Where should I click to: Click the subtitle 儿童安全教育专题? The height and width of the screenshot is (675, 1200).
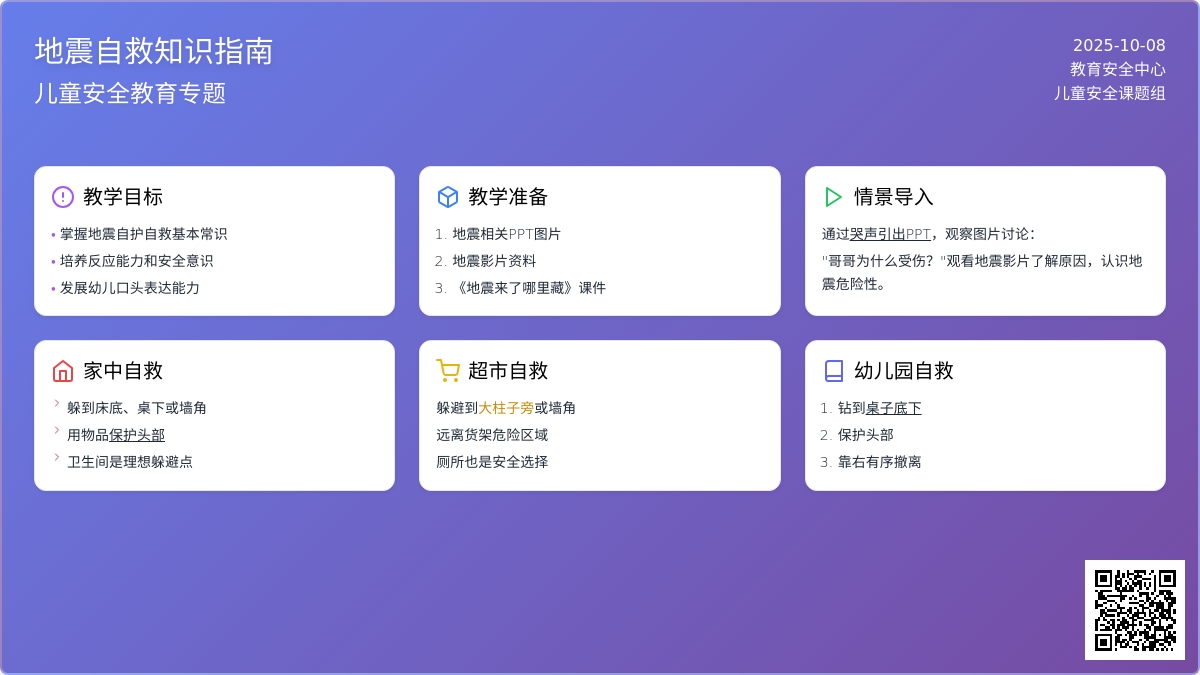point(131,93)
